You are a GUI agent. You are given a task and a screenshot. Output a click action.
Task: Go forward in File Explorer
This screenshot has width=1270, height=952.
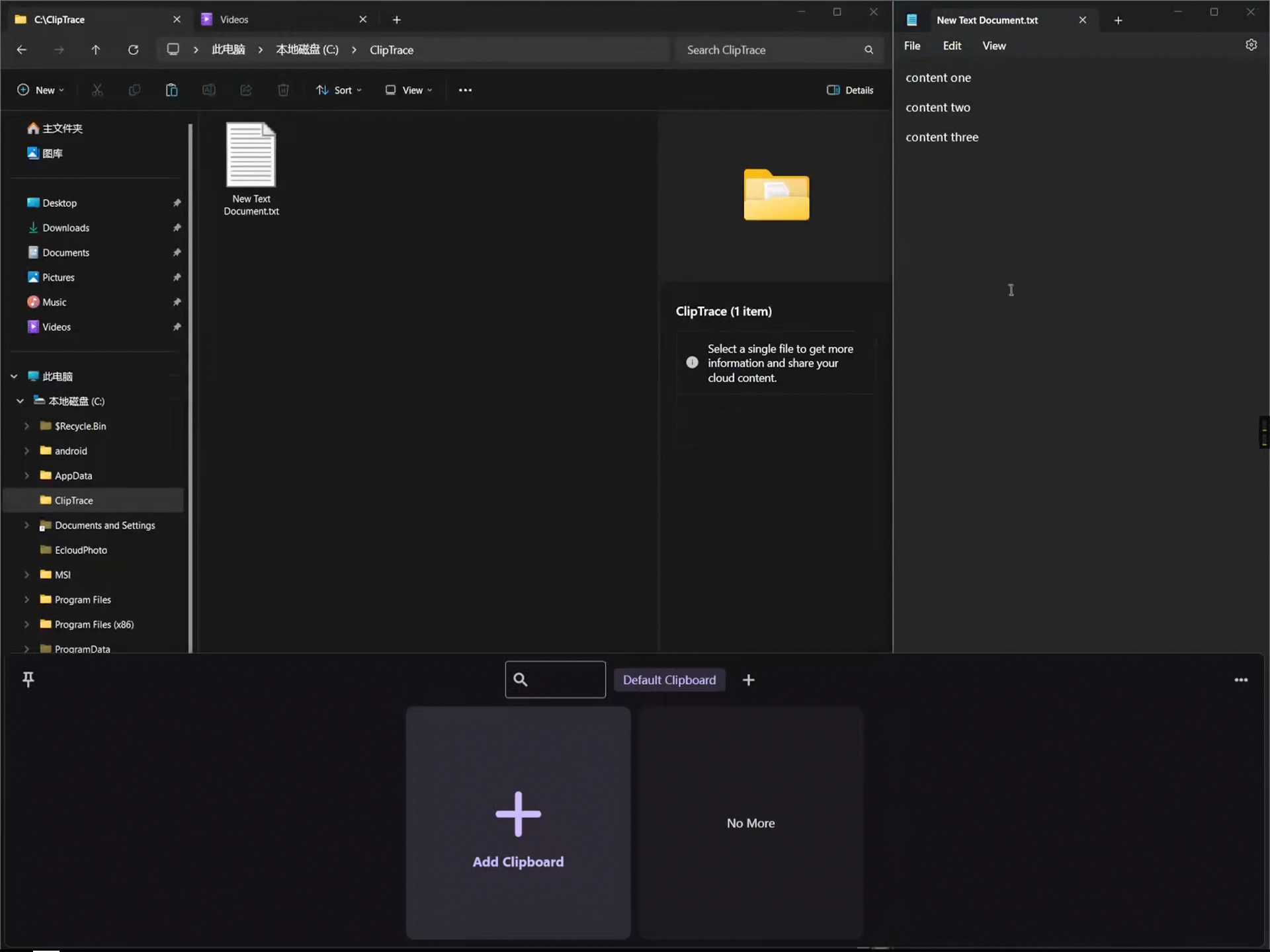[x=59, y=50]
